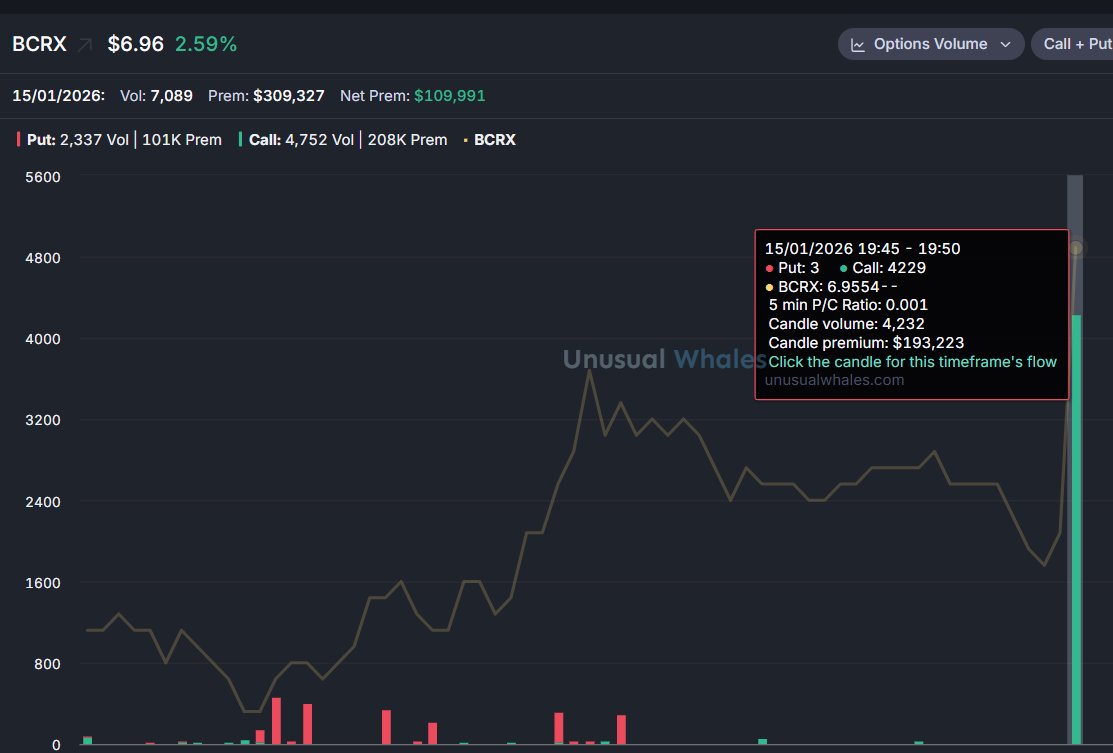Click the 800 y-axis label
Viewport: 1113px width, 753px height.
coord(47,664)
